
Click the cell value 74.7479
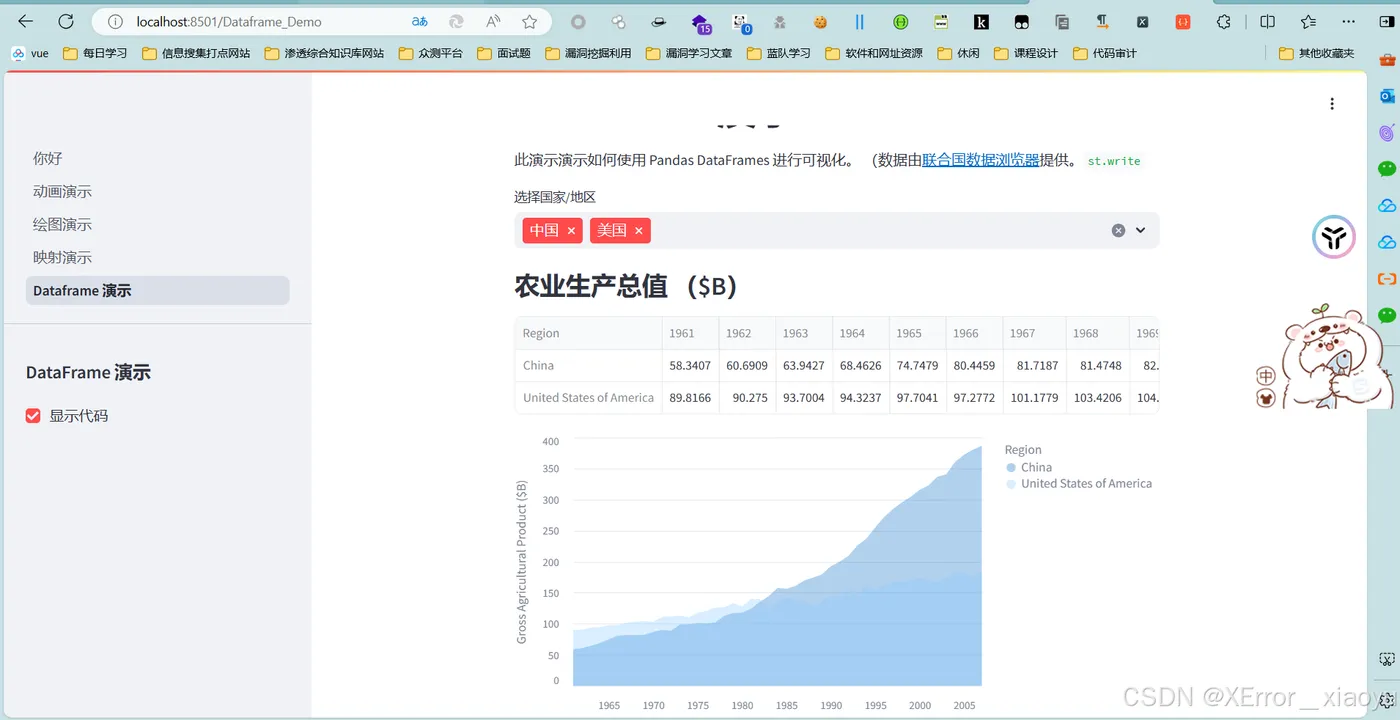coord(917,365)
